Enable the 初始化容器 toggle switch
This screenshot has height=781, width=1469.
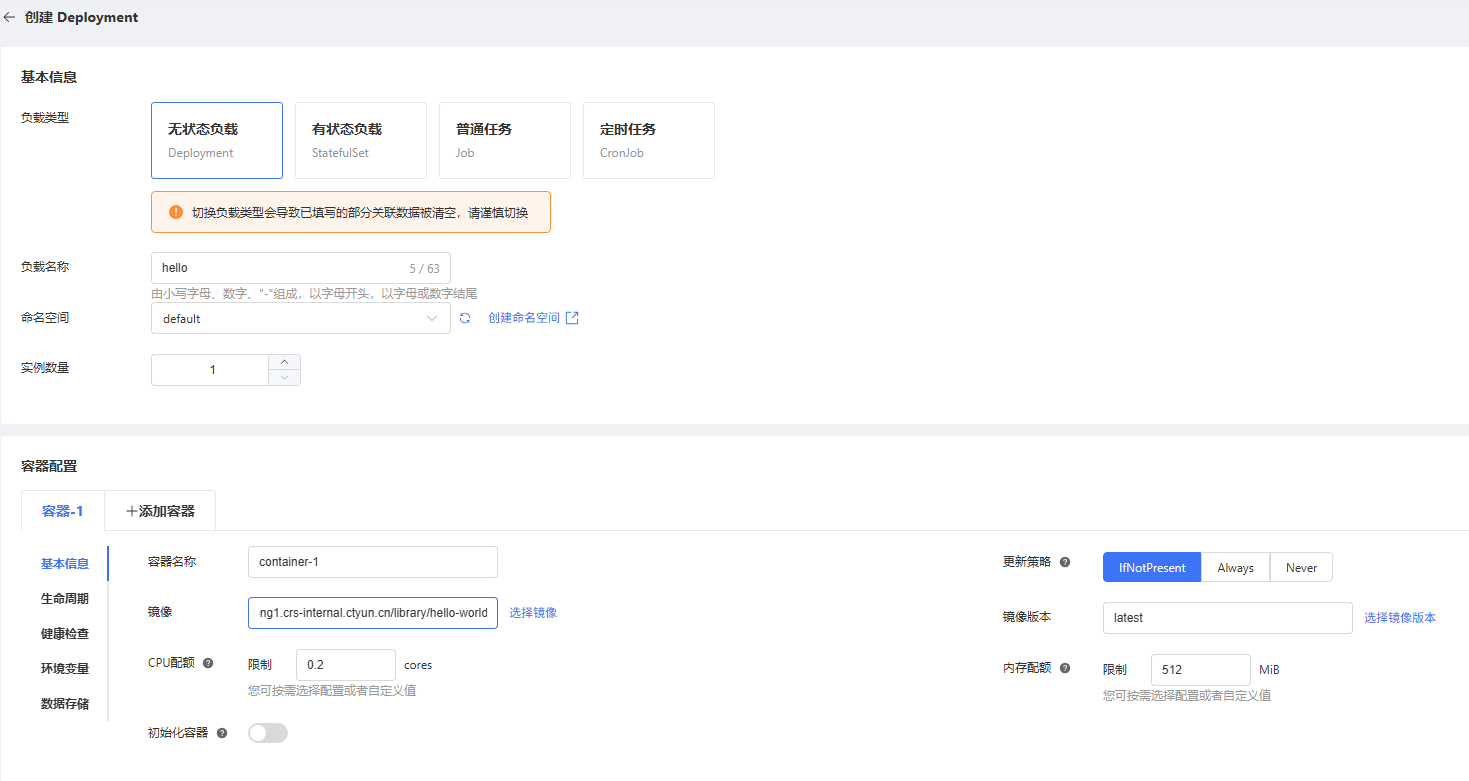point(267,733)
